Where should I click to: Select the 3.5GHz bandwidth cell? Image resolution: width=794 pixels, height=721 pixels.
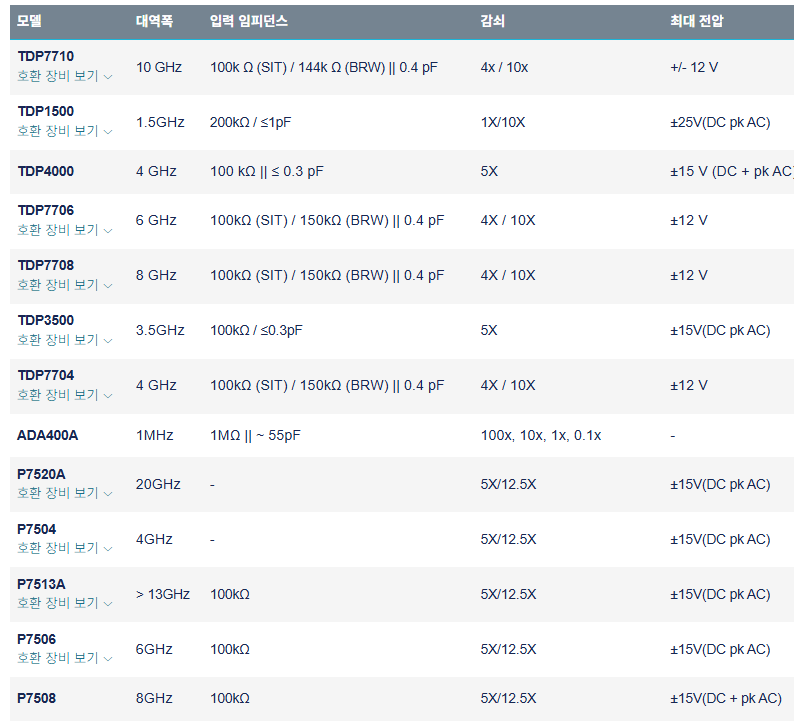pos(160,331)
